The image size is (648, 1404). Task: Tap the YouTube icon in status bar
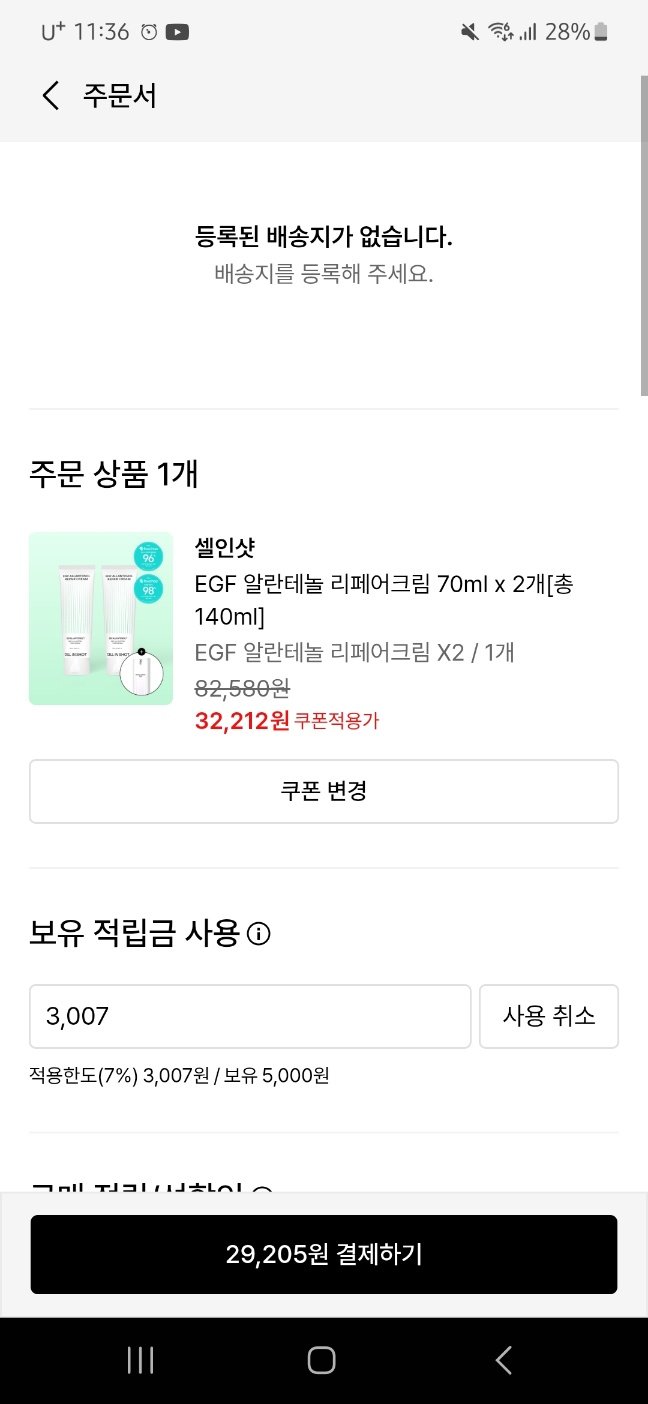point(177,32)
